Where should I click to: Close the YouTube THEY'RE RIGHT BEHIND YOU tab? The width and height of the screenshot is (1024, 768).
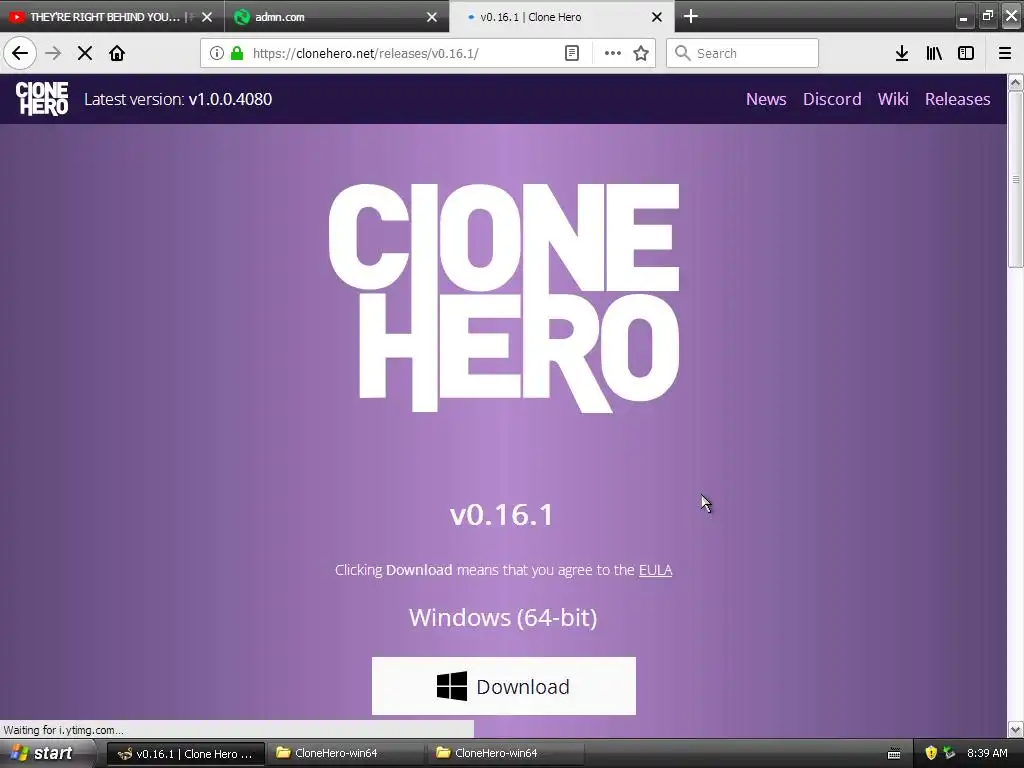[x=207, y=17]
